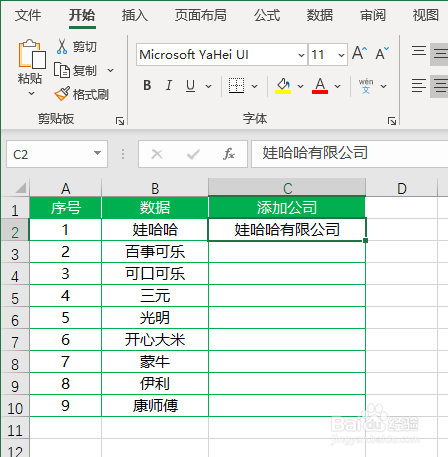Switch to the 审阅 (Review) tab
The height and width of the screenshot is (457, 448).
(373, 15)
